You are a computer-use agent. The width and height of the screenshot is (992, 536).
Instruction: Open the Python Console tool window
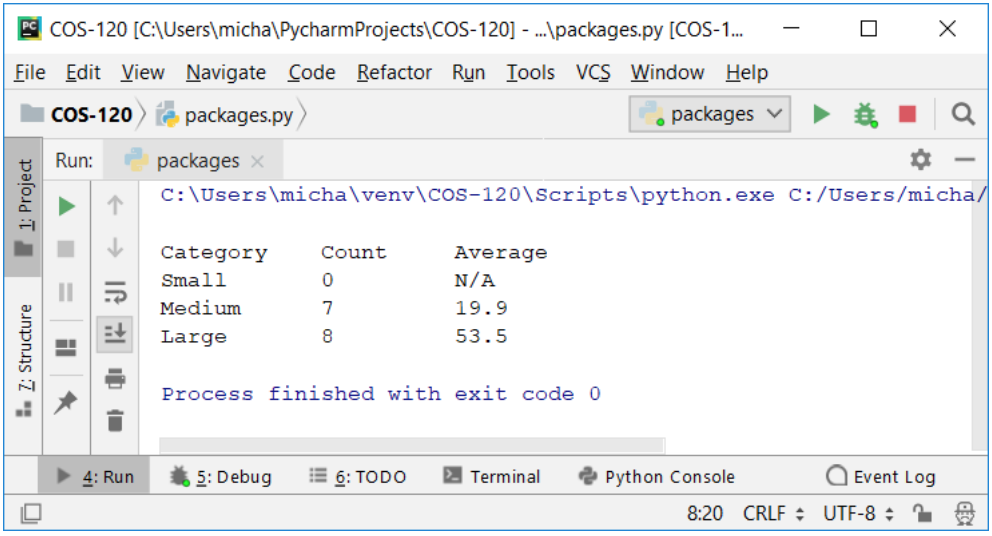tap(657, 476)
